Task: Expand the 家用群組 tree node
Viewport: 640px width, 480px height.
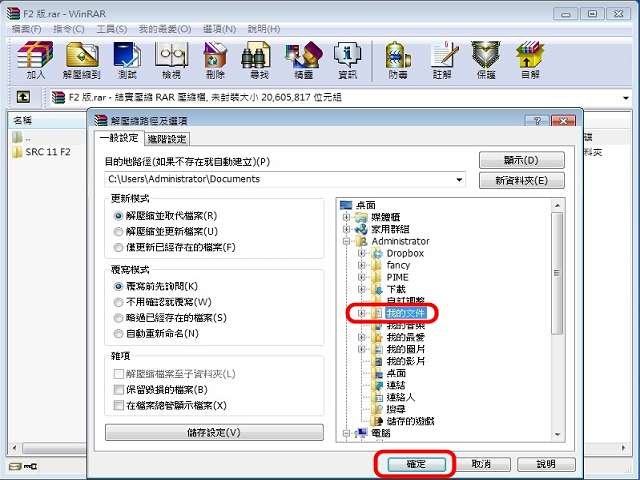Action: (x=347, y=229)
